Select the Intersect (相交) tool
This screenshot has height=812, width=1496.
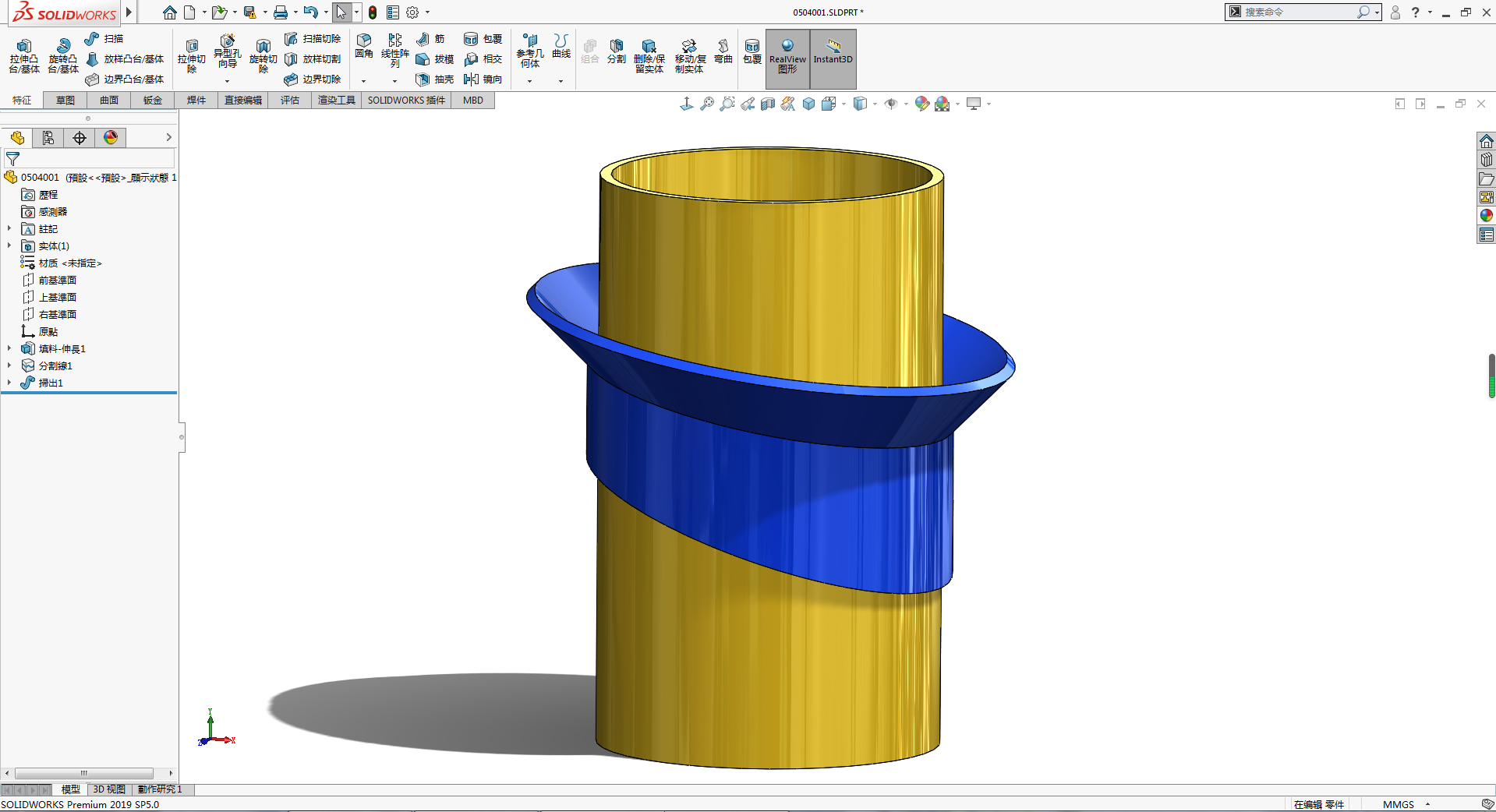pyautogui.click(x=483, y=58)
